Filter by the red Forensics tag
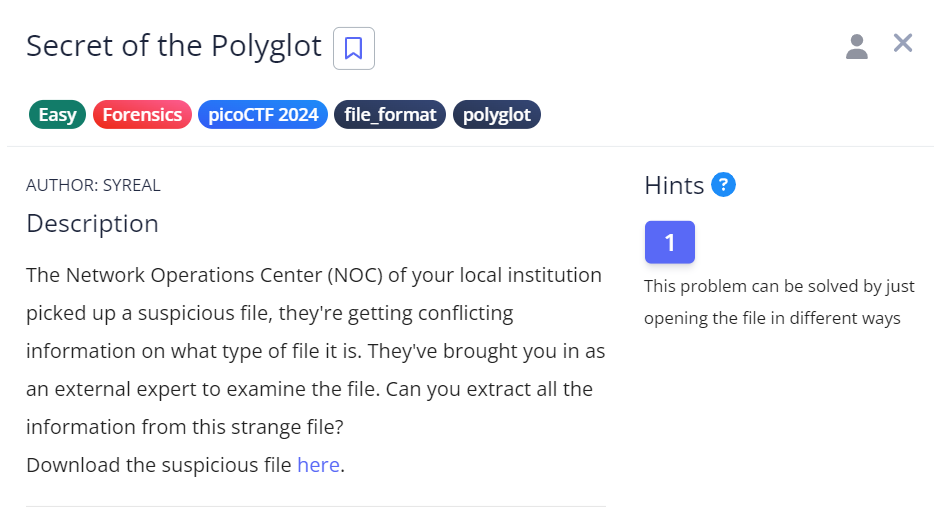The image size is (937, 530). tap(142, 115)
